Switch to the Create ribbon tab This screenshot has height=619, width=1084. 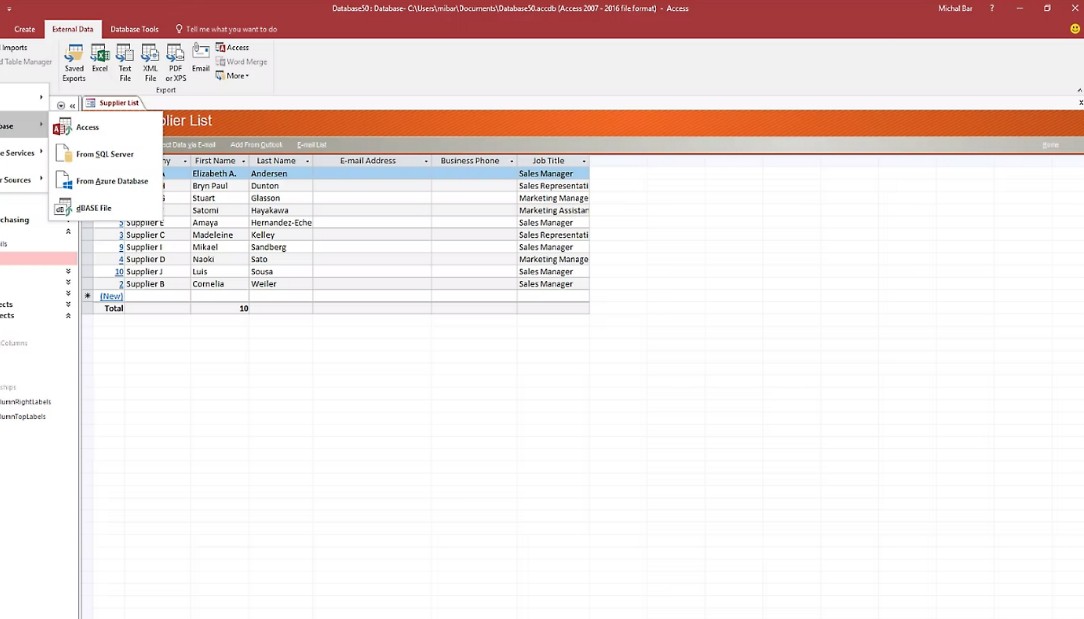pyautogui.click(x=24, y=29)
